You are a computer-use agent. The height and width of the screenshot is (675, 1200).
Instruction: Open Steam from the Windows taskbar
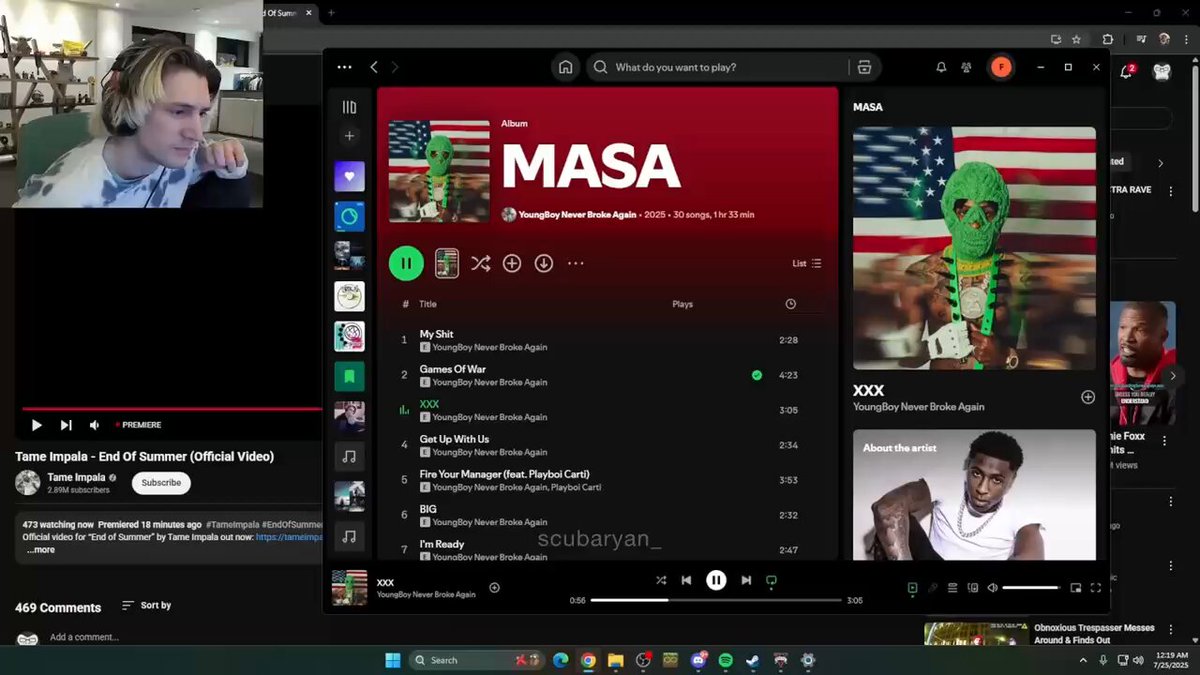[752, 660]
